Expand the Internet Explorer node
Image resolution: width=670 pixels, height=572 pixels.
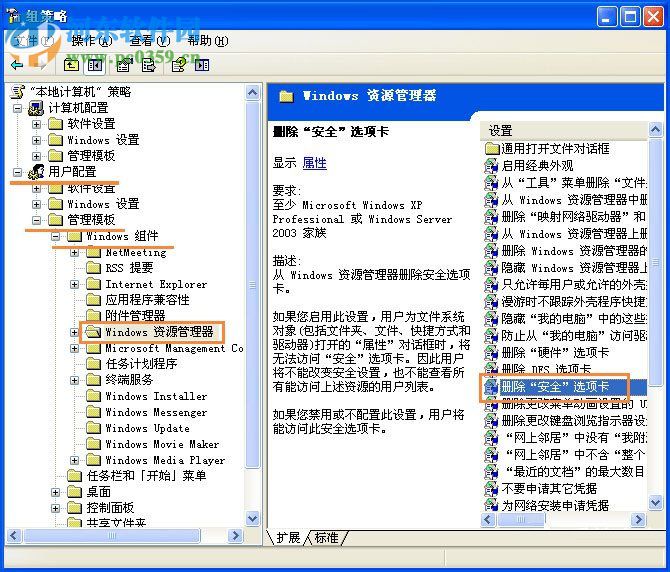coord(74,285)
